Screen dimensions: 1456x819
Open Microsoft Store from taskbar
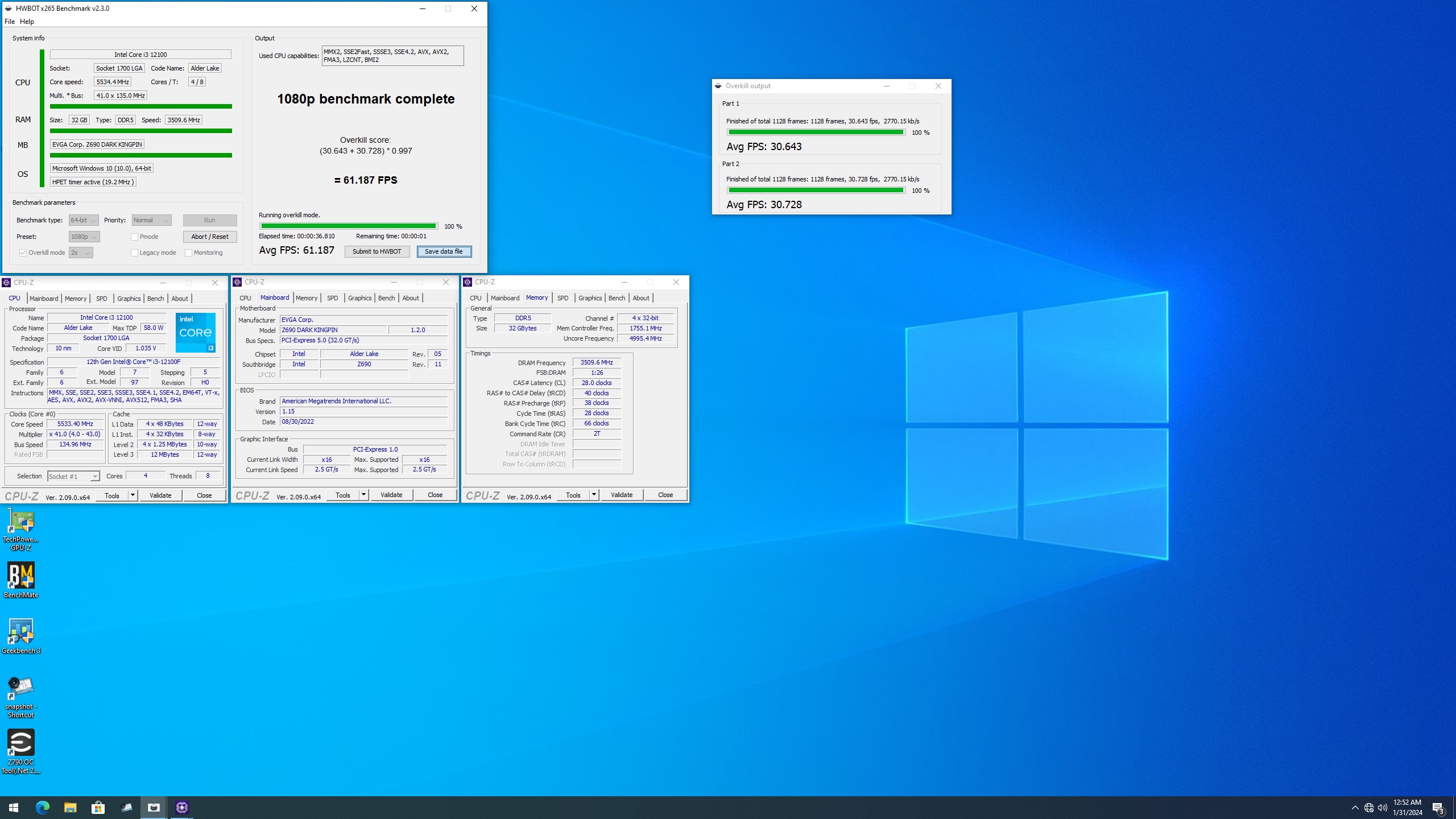98,807
